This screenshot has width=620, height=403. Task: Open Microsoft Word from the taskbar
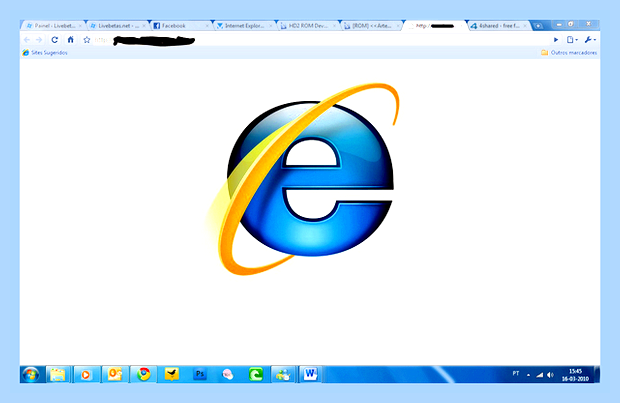310,374
